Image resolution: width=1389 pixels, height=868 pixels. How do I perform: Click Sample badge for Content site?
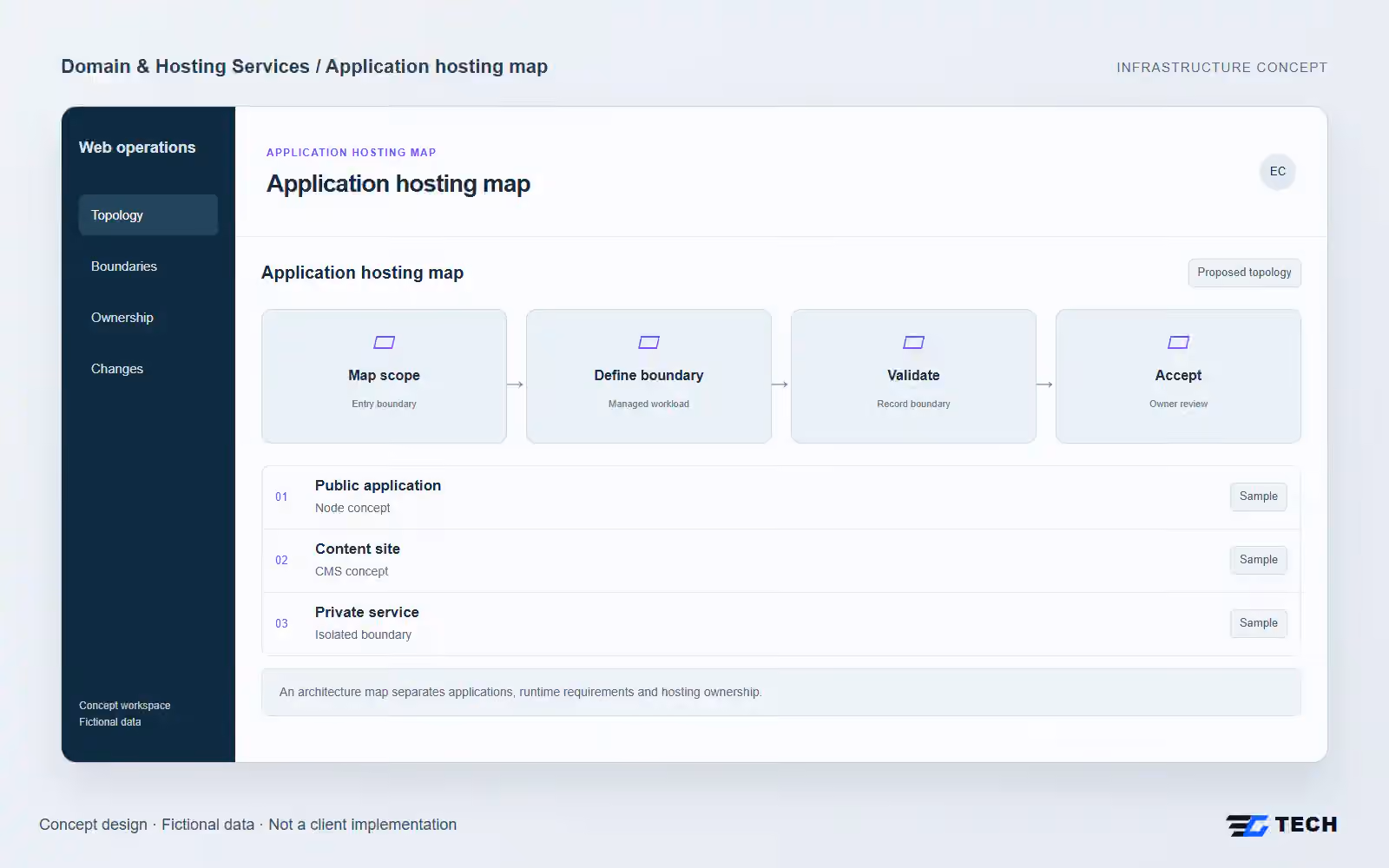[1258, 560]
